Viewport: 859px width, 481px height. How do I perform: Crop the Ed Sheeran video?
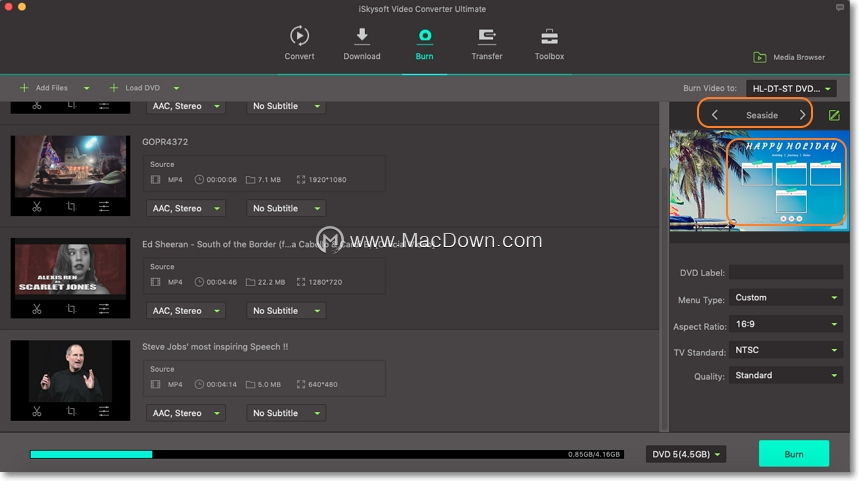point(71,309)
